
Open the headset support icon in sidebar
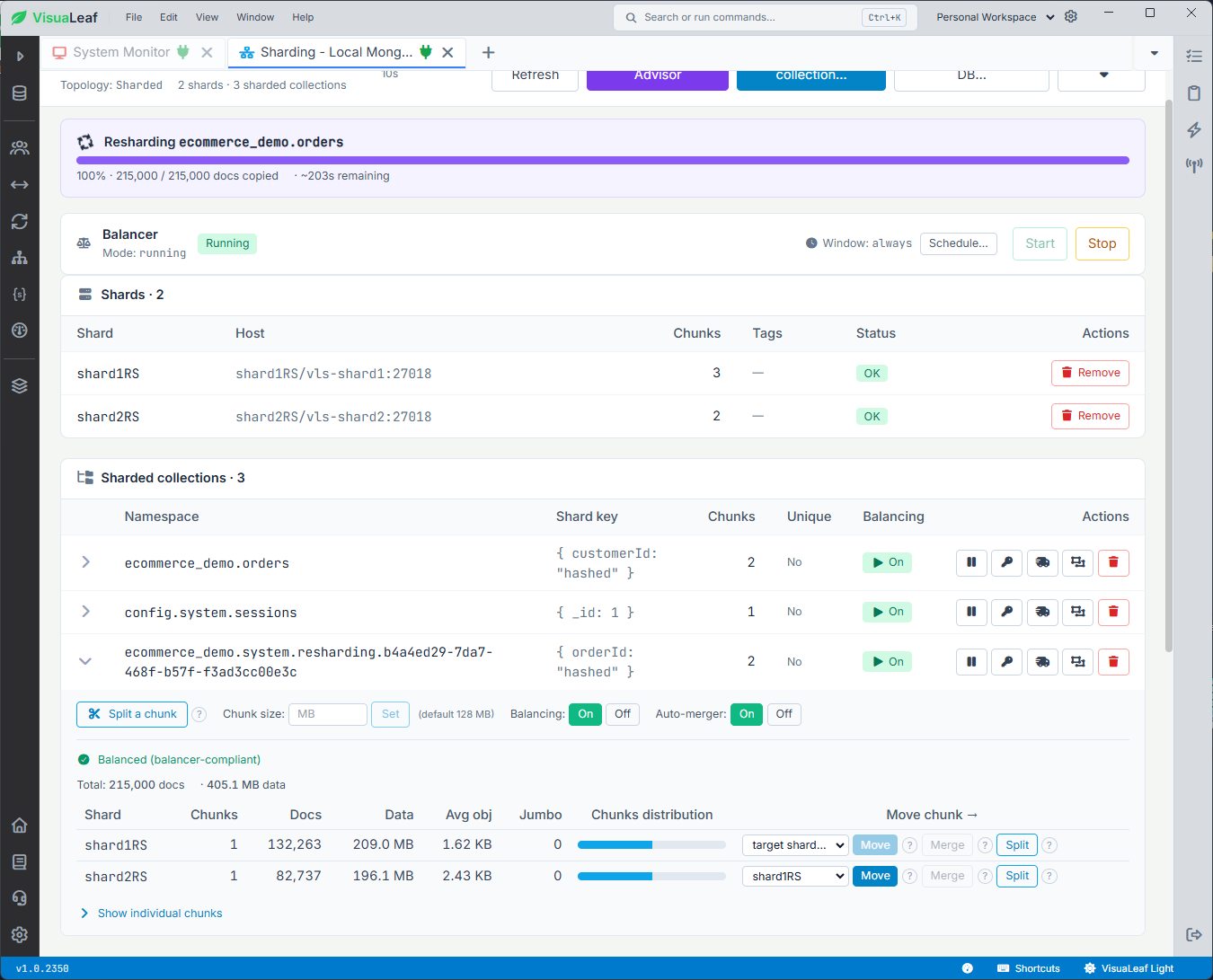(x=20, y=898)
